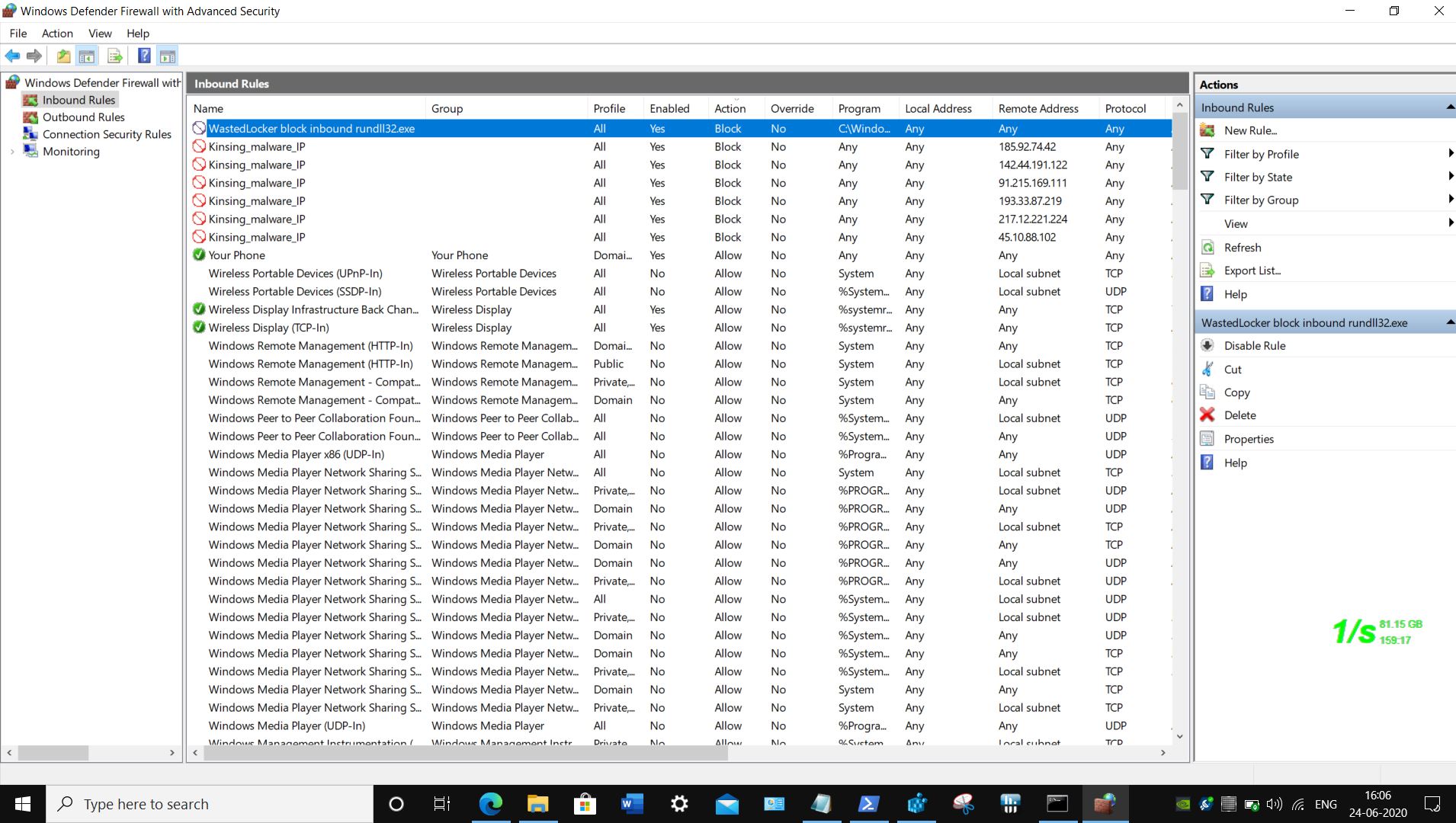
Task: Click the Copy pages icon
Action: pyautogui.click(x=1207, y=392)
